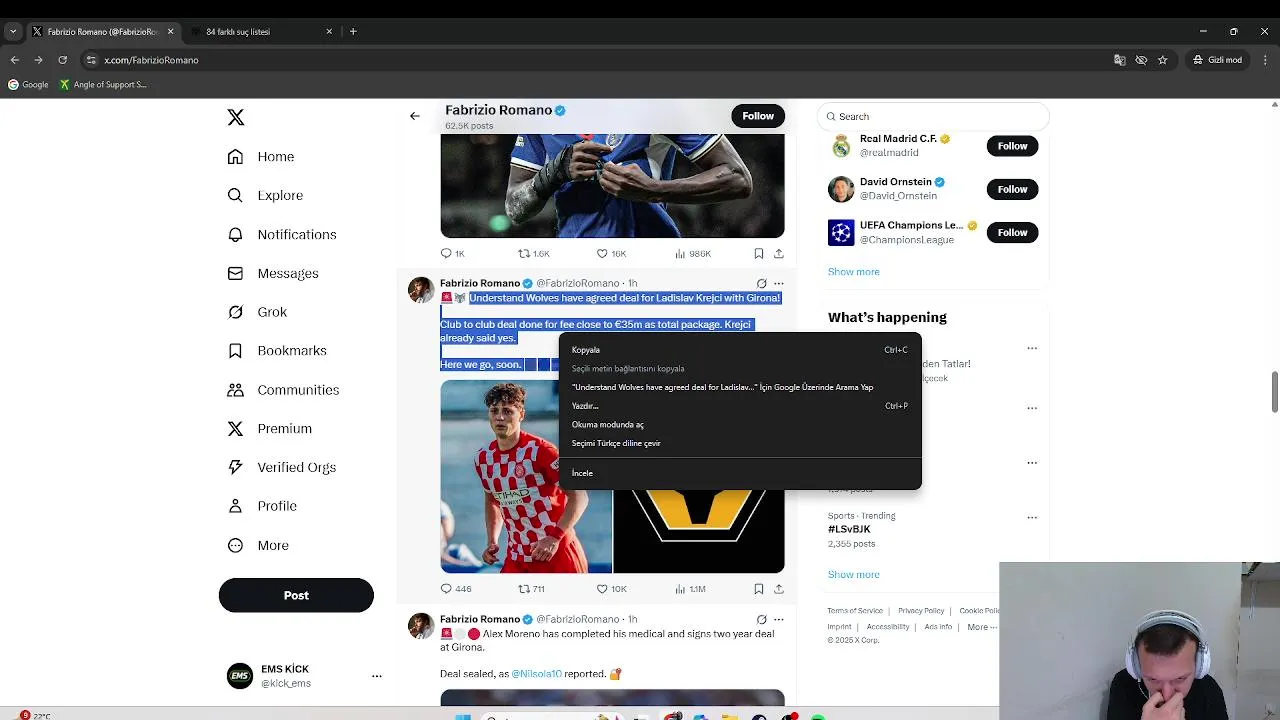Open the more options on the Krejci tweet

(779, 284)
